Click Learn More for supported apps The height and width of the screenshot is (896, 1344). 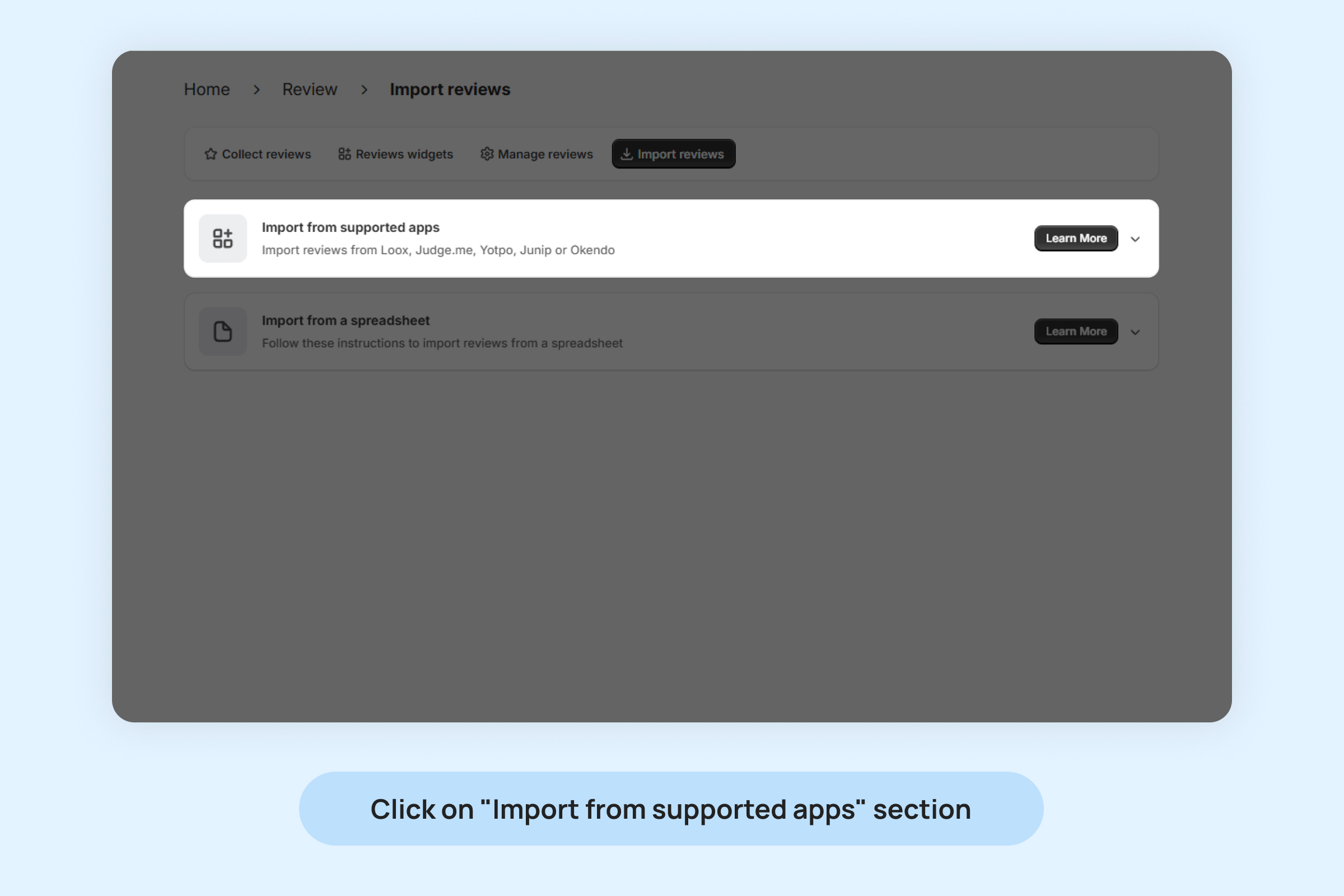click(x=1076, y=239)
